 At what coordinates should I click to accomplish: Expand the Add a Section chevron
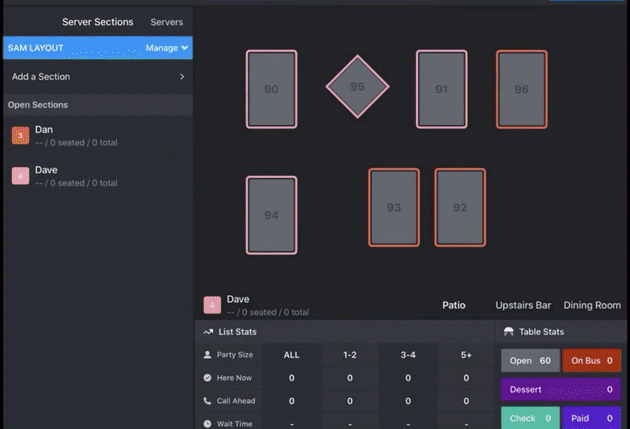pyautogui.click(x=182, y=76)
